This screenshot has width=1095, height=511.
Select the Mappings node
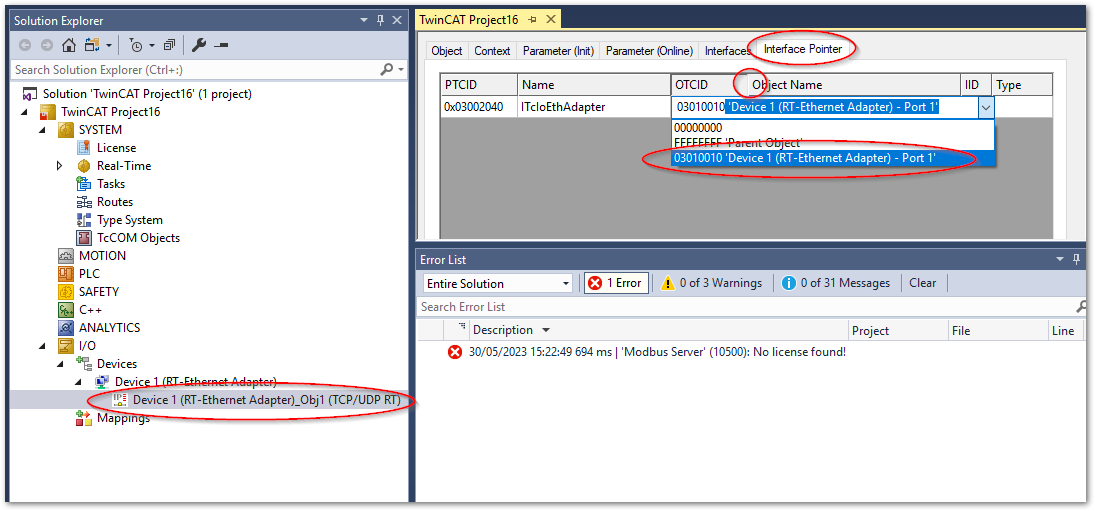(123, 418)
